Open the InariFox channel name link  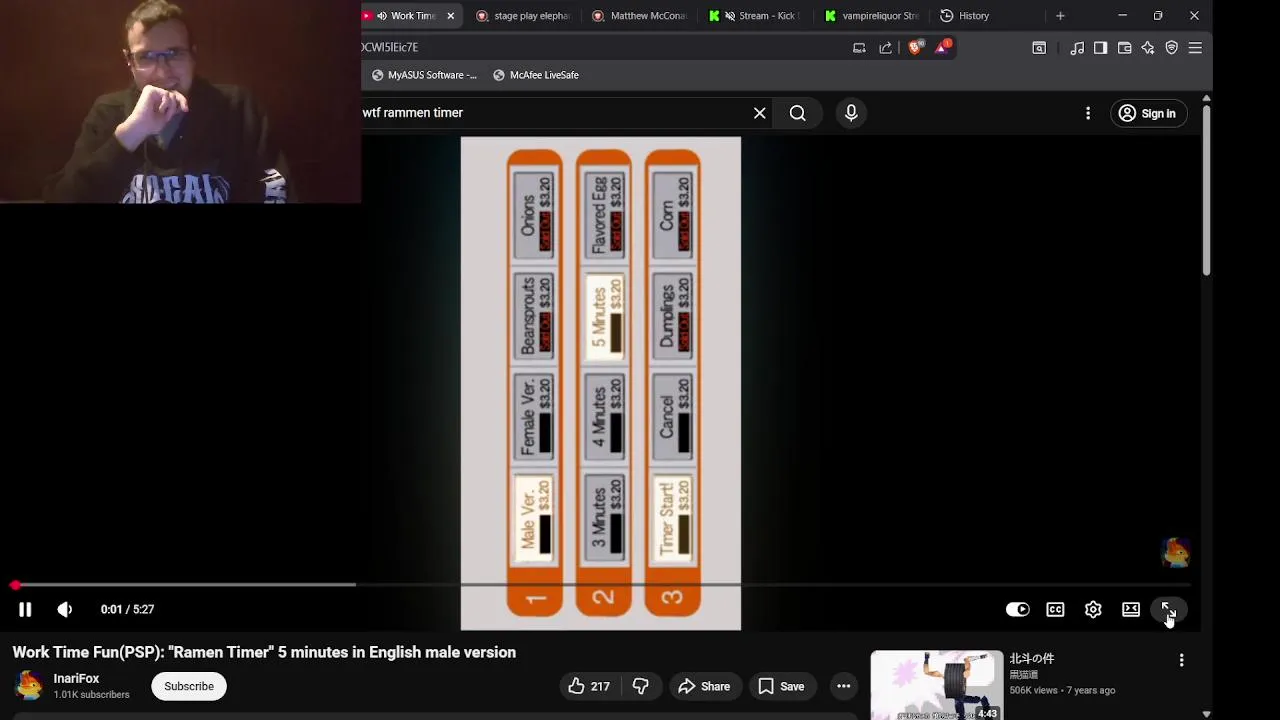(x=76, y=678)
